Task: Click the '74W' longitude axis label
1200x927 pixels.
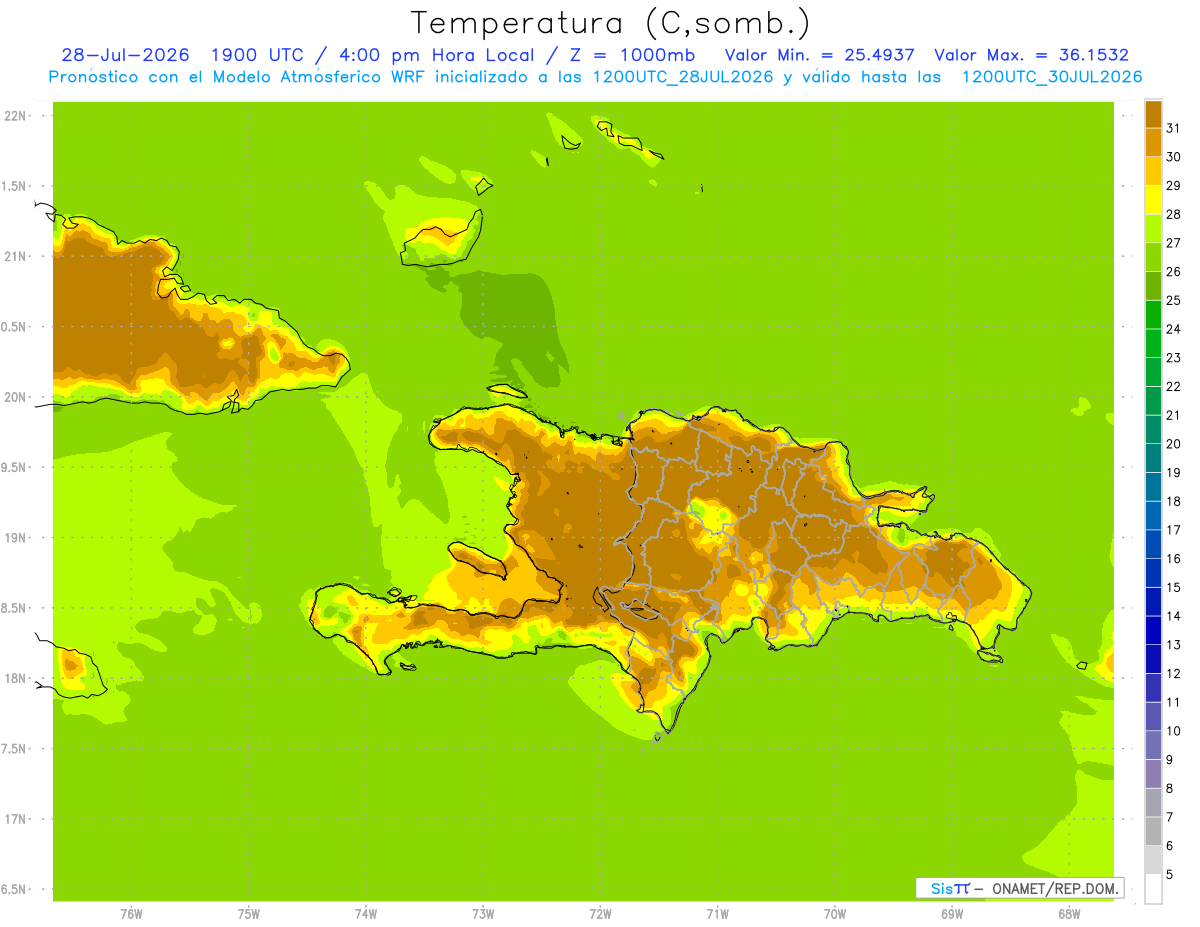Action: pos(366,914)
